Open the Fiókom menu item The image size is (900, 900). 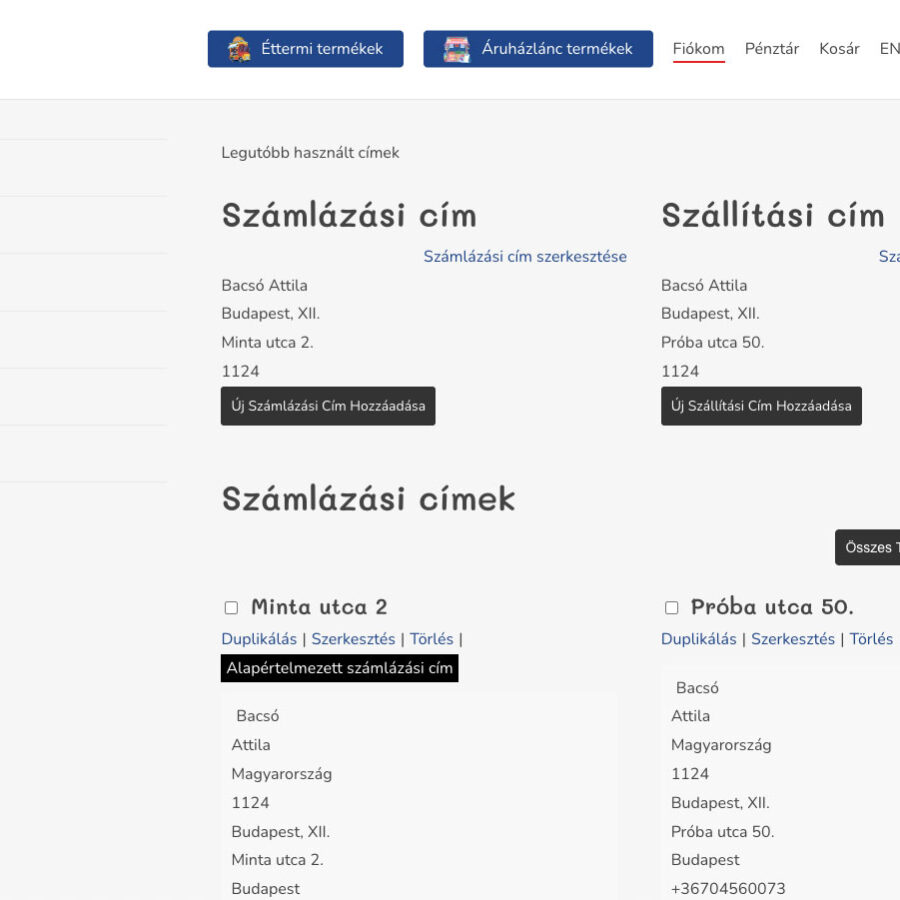click(698, 49)
